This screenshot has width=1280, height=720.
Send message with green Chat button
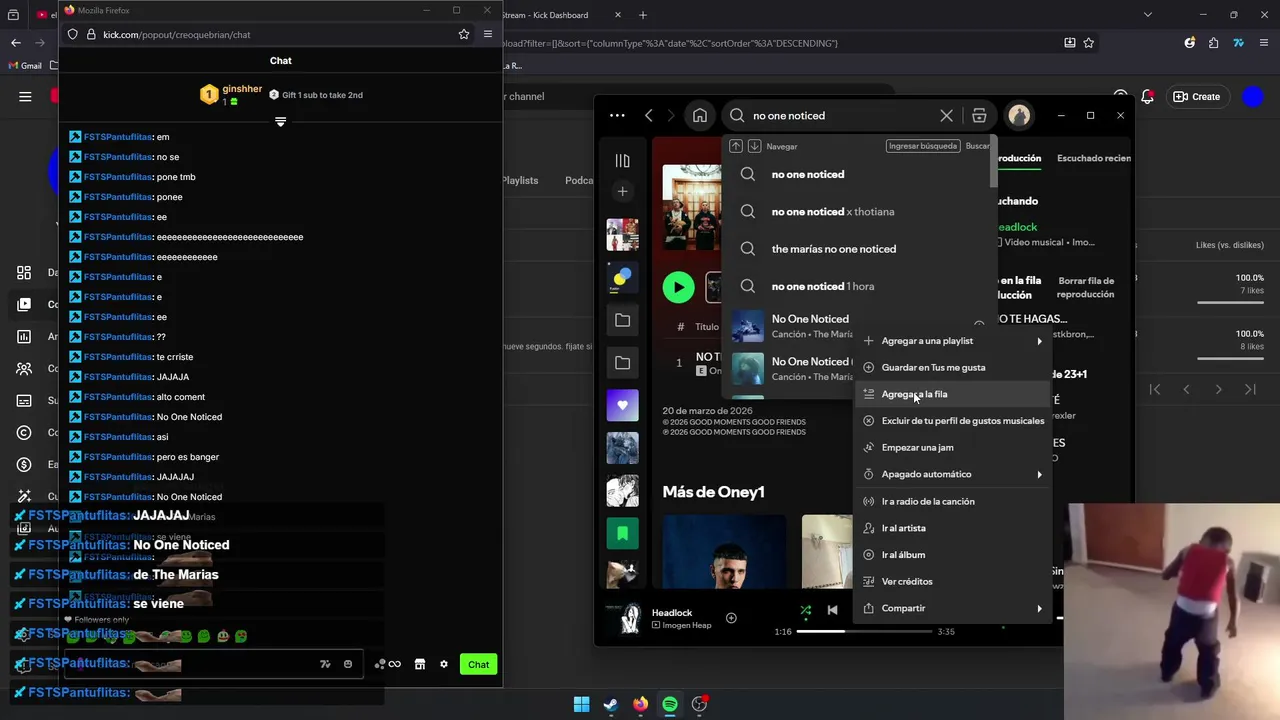(478, 664)
